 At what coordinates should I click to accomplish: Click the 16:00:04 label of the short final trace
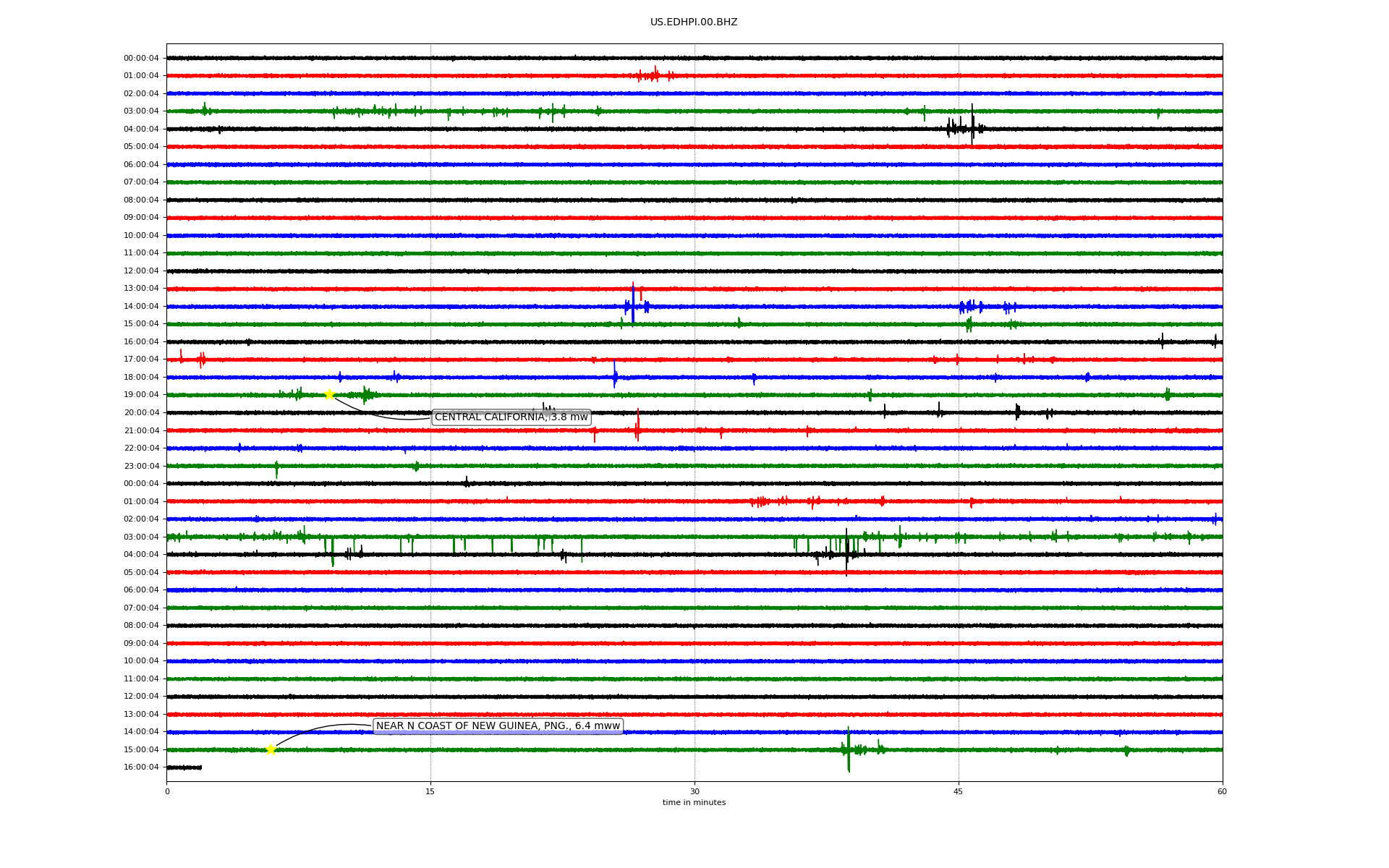141,767
